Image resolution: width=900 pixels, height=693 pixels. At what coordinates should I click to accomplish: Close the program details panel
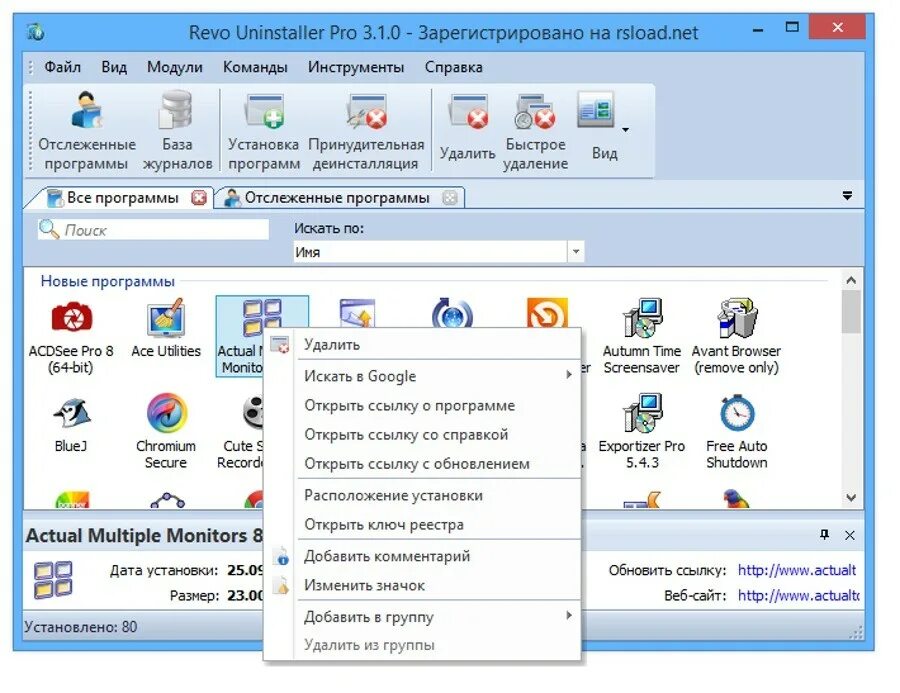click(849, 535)
